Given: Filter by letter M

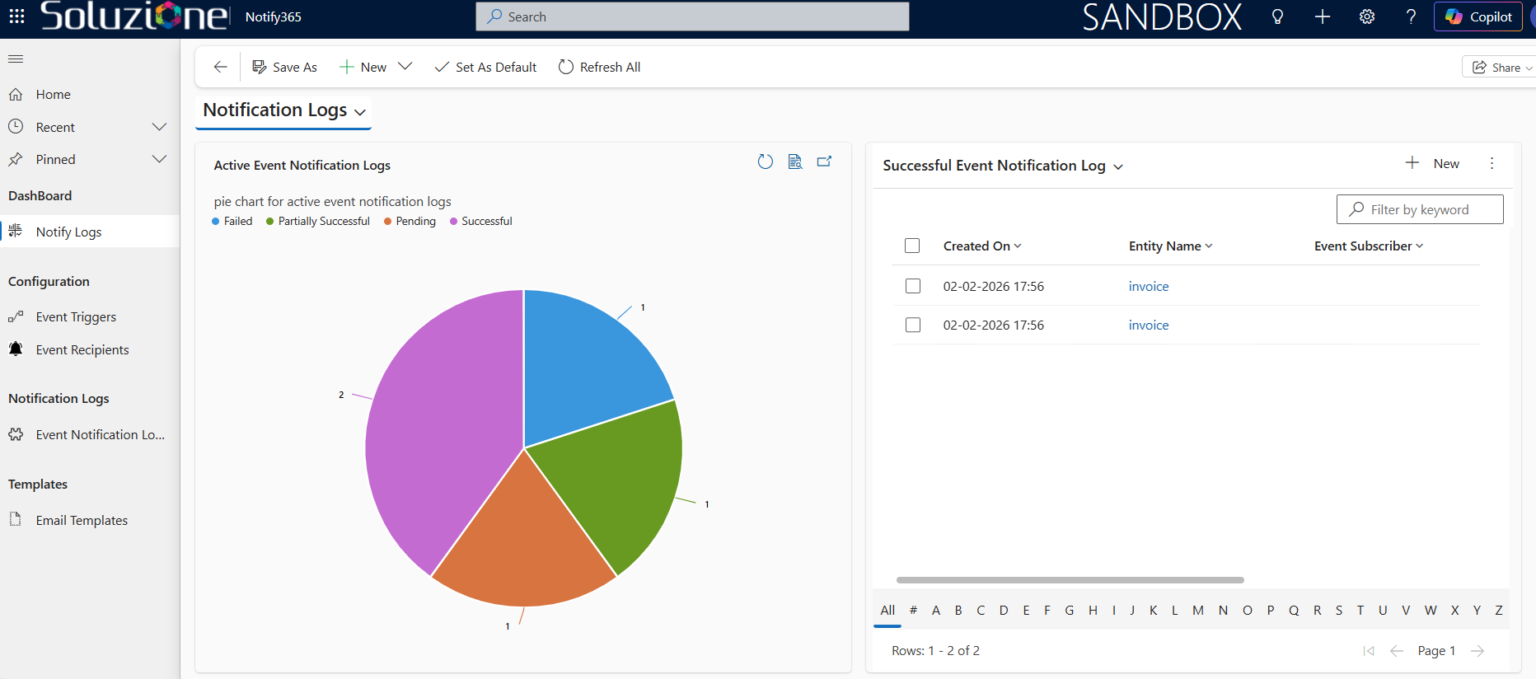Looking at the screenshot, I should (1198, 610).
